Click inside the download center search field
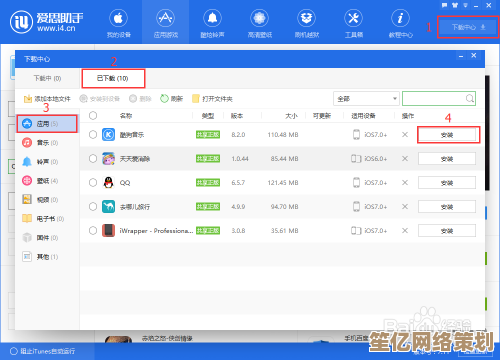The image size is (500, 360). (x=439, y=99)
